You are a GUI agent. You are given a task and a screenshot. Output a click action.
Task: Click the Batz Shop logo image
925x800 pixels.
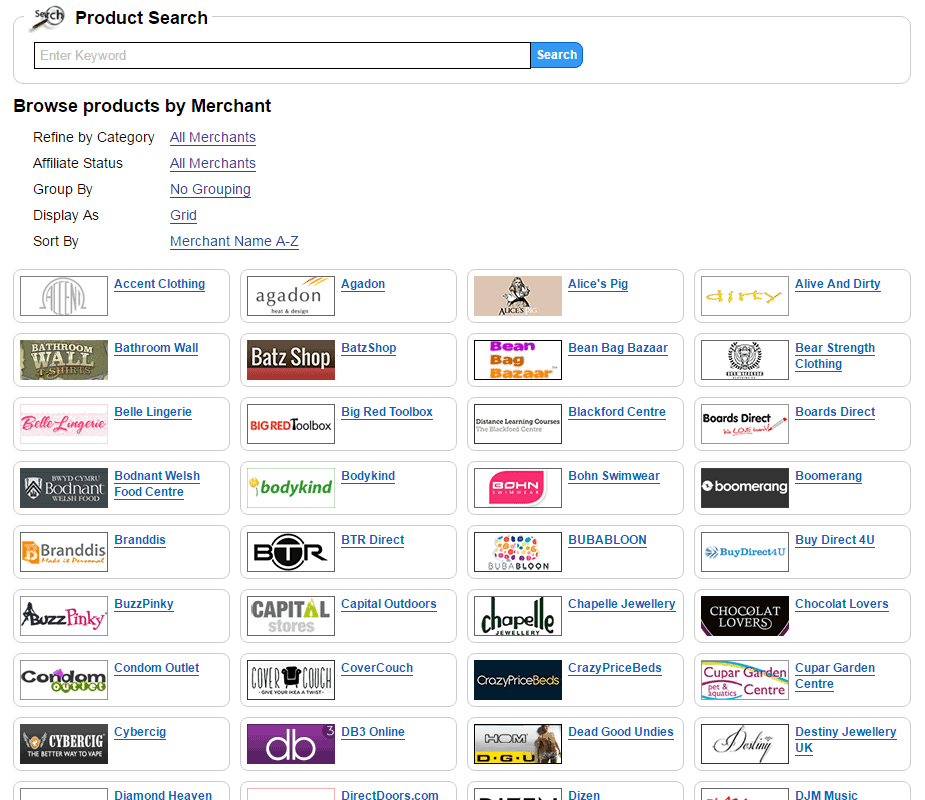click(291, 360)
